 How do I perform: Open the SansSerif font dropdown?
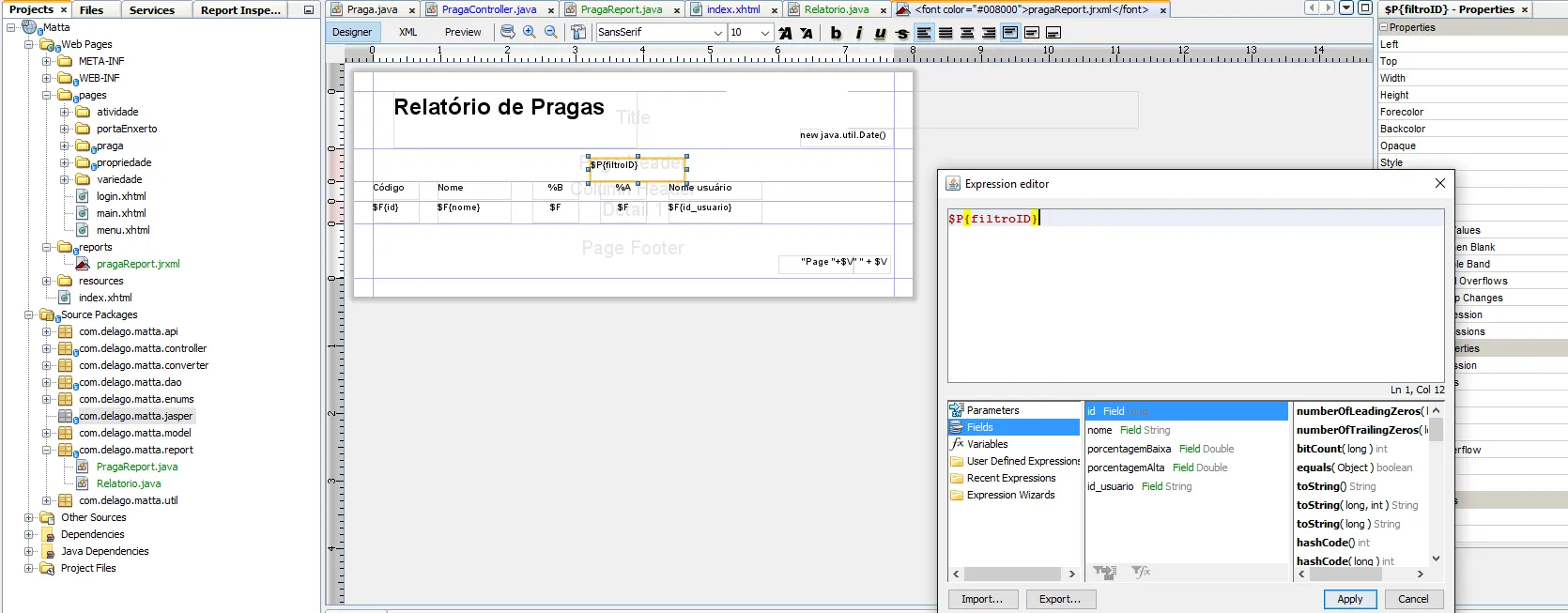(718, 33)
